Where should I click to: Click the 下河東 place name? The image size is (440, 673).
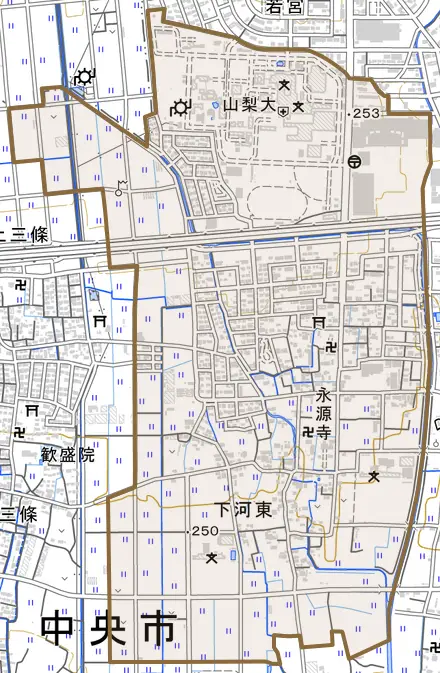tap(243, 510)
